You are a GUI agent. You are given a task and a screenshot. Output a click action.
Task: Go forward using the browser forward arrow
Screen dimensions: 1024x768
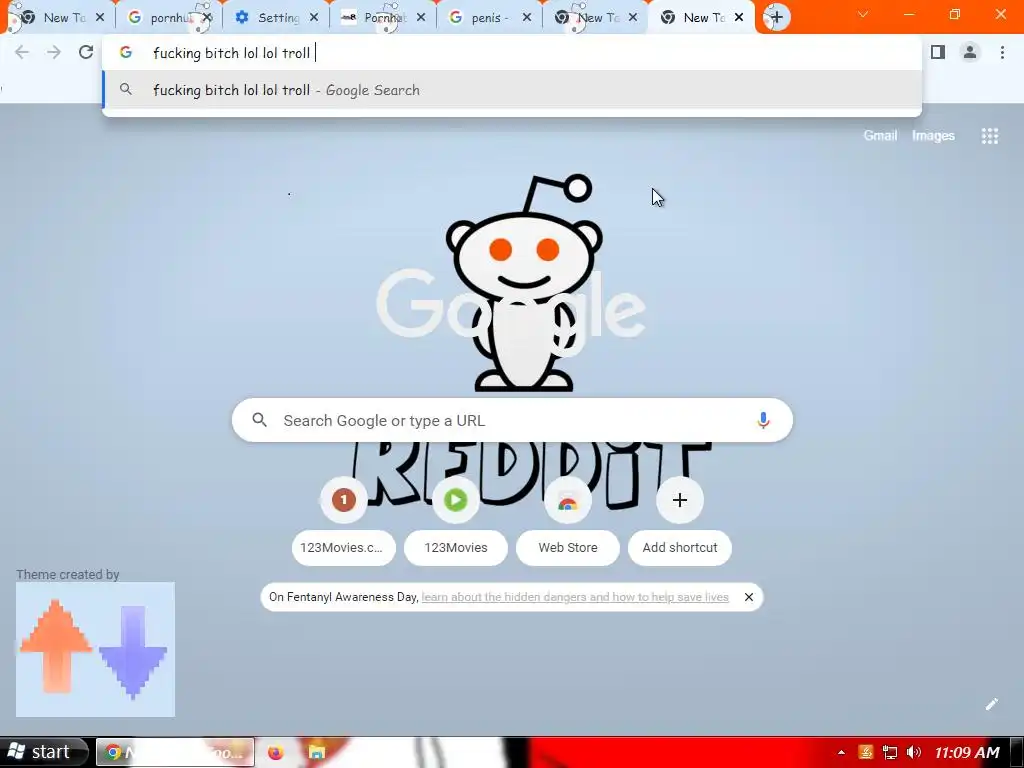click(x=54, y=52)
